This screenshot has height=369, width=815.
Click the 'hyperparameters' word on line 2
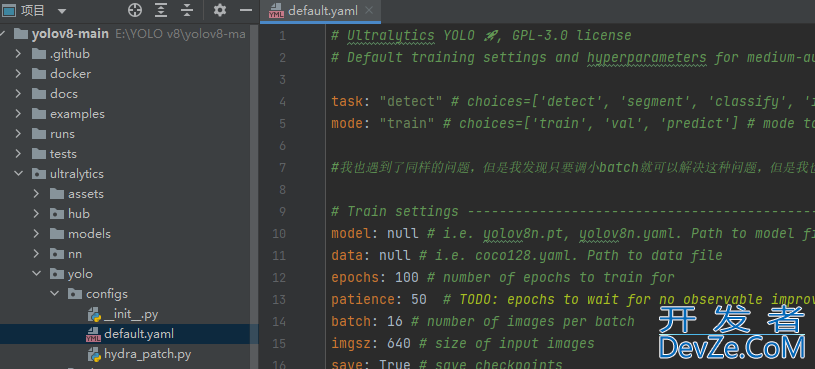click(647, 58)
